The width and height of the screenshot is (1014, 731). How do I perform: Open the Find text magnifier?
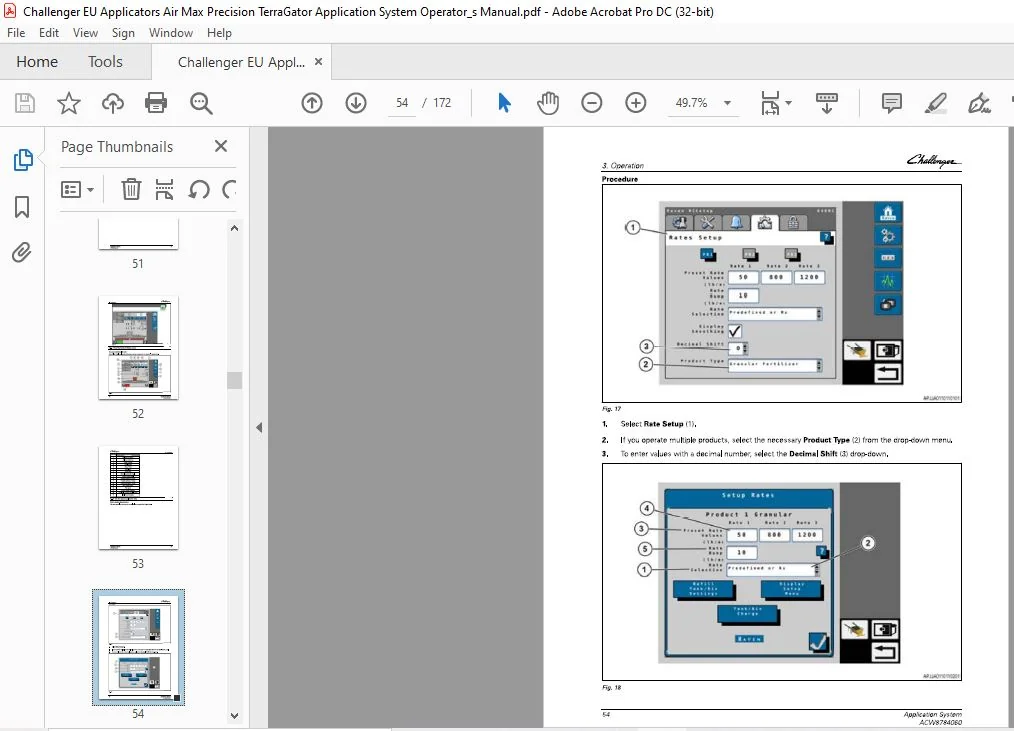[x=200, y=103]
